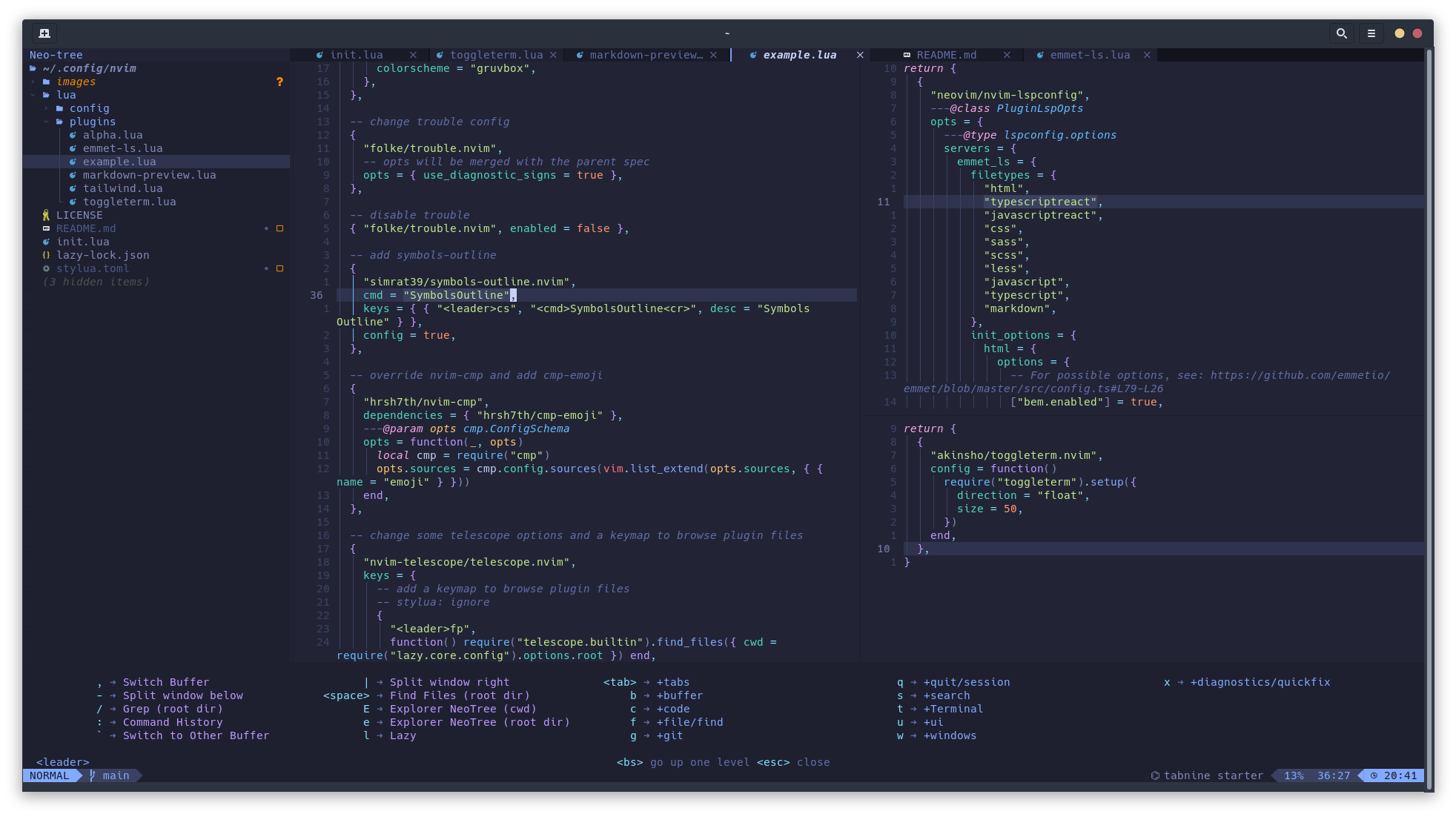
Task: Click the '(3 hidden items)' entry
Action: click(96, 282)
